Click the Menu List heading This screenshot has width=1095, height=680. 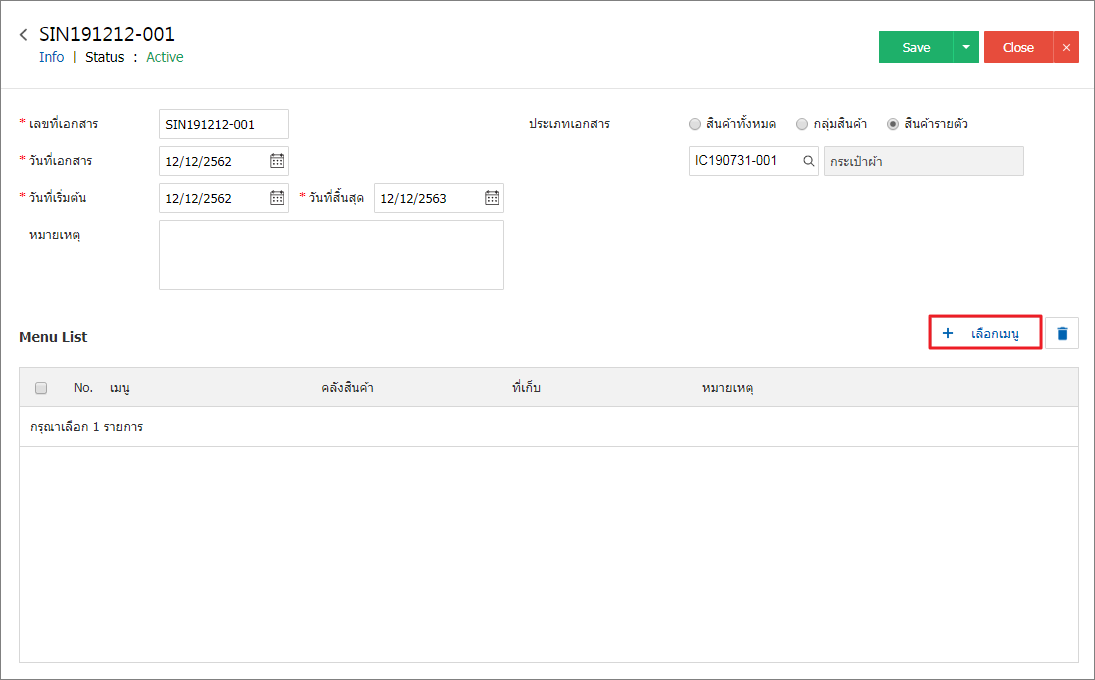pos(53,337)
